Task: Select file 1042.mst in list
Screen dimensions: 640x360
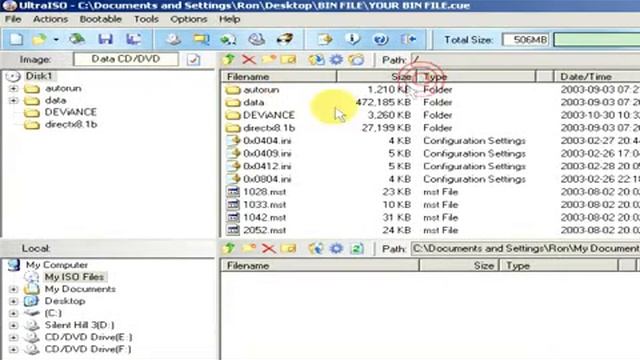Action: click(264, 218)
